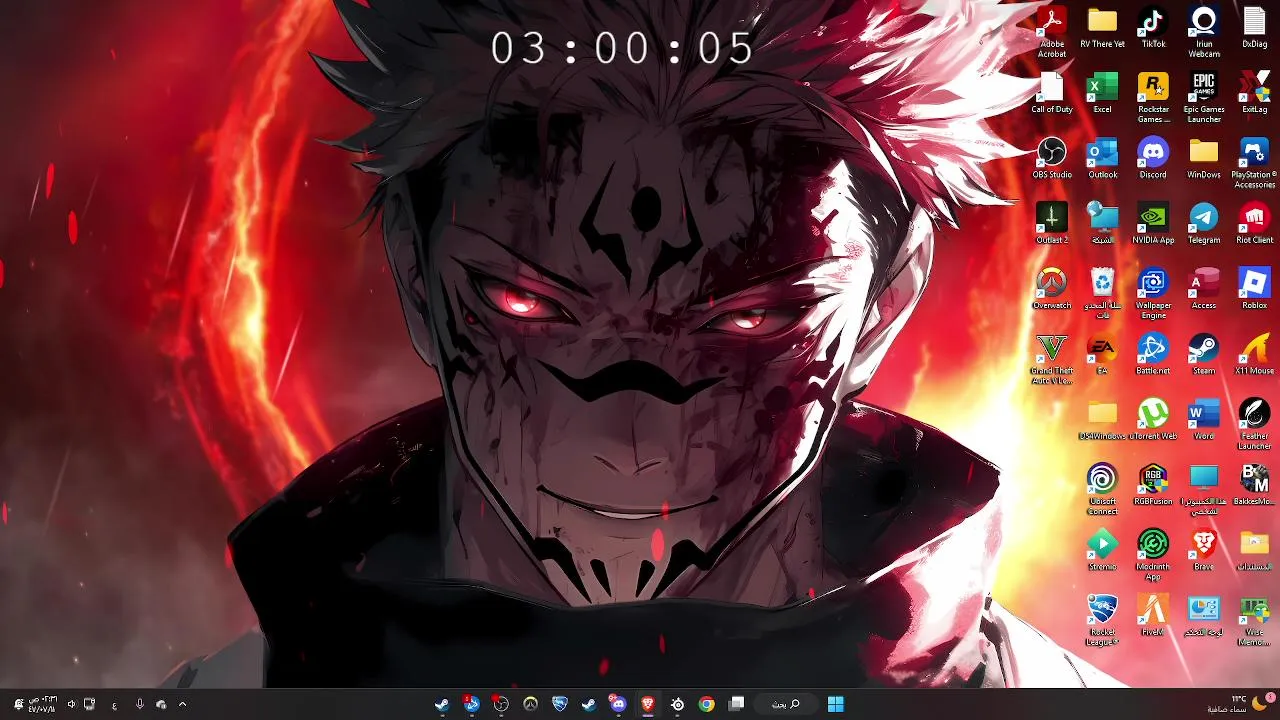Viewport: 1280px width, 720px height.
Task: Open OBS Studio desktop icon
Action: 1052,158
